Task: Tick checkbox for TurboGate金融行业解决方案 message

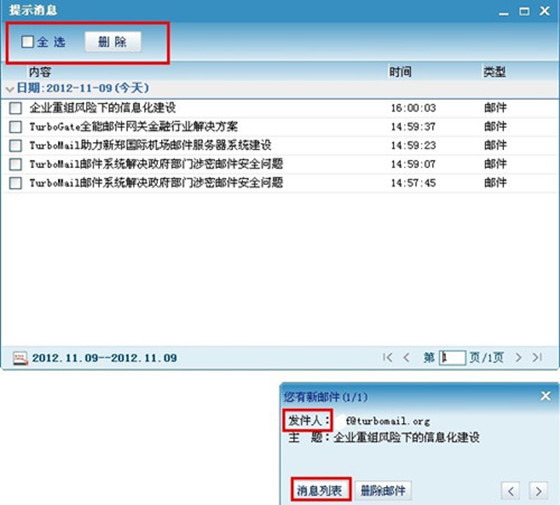Action: point(15,126)
